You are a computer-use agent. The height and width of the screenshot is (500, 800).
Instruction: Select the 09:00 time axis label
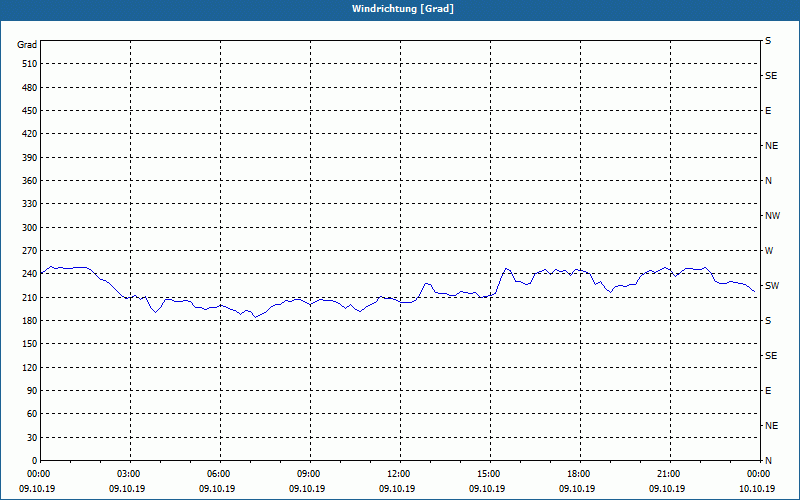click(310, 474)
